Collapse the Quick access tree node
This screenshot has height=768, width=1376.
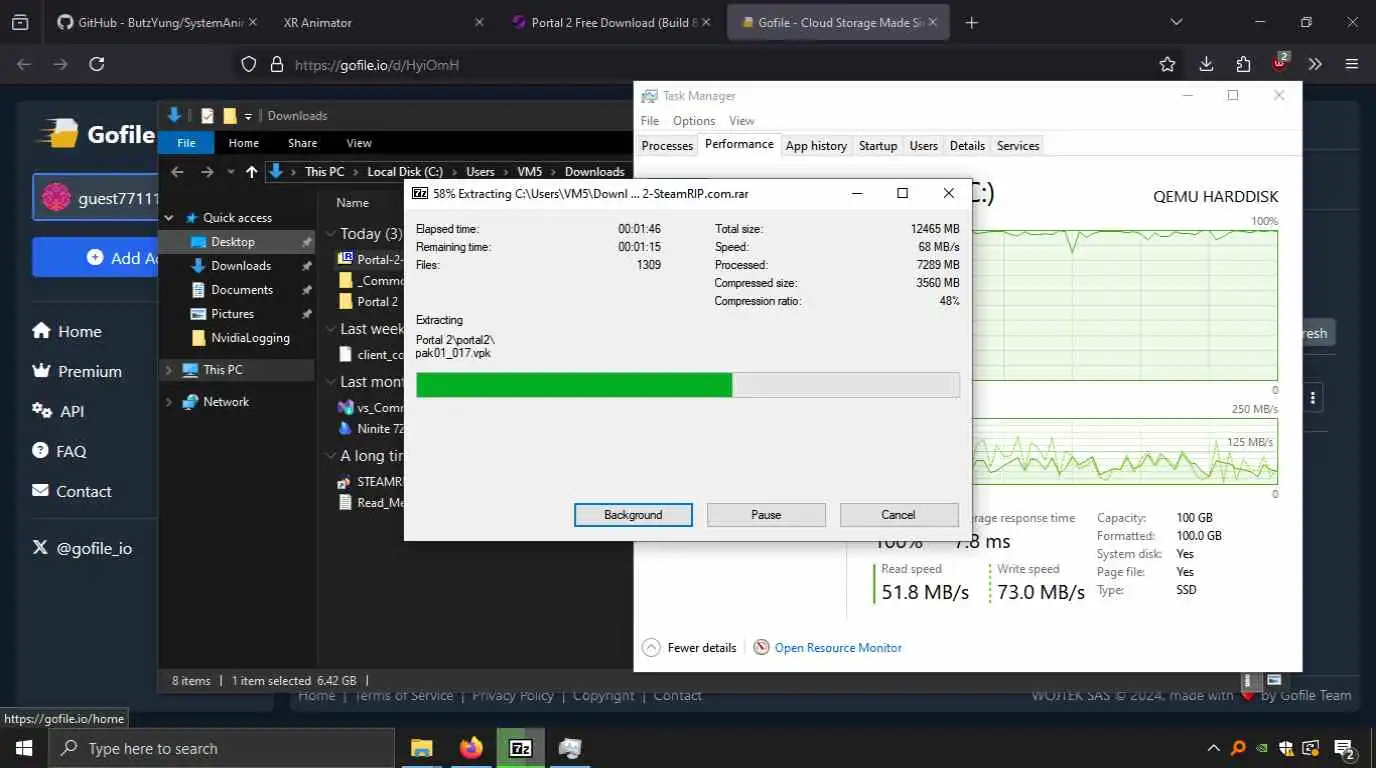168,218
